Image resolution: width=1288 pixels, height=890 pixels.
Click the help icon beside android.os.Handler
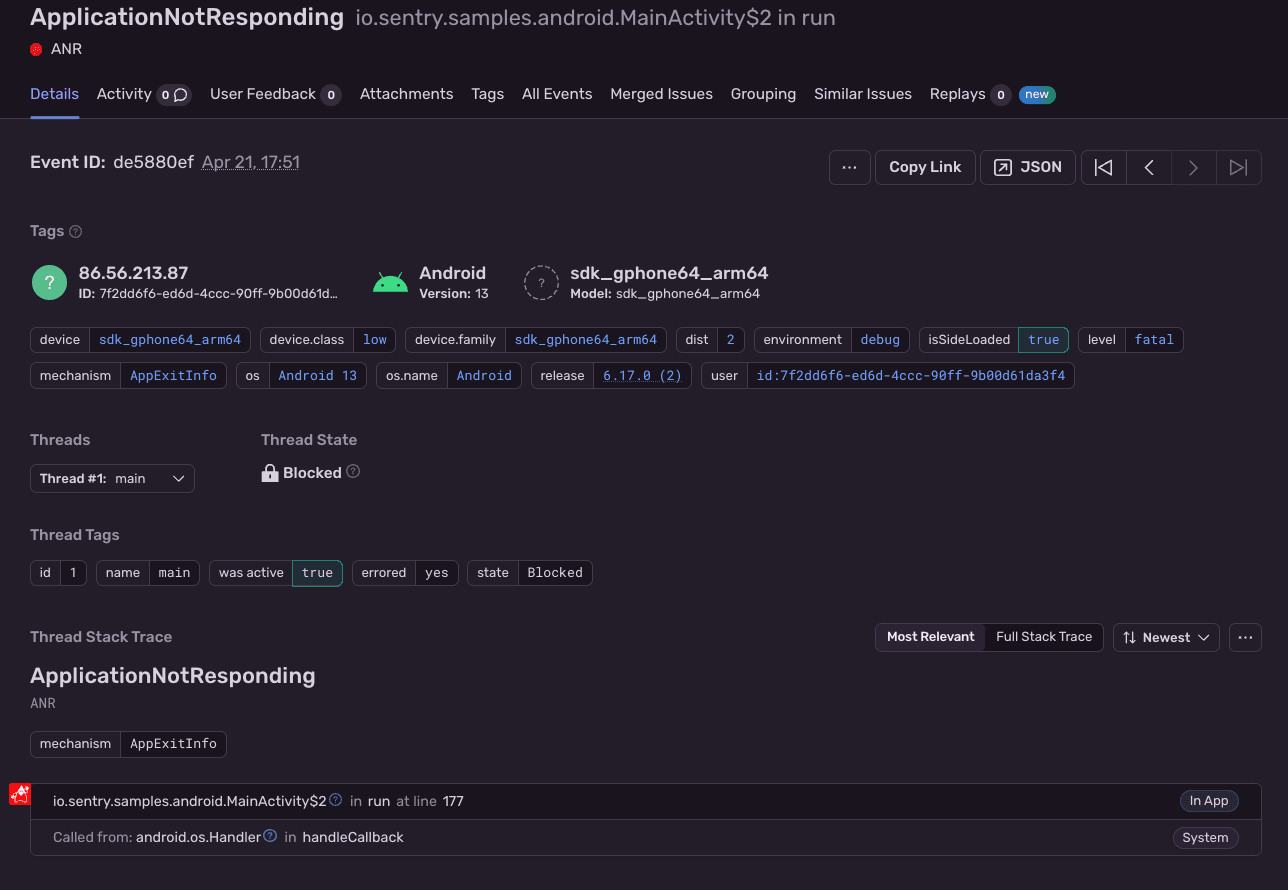click(x=270, y=836)
